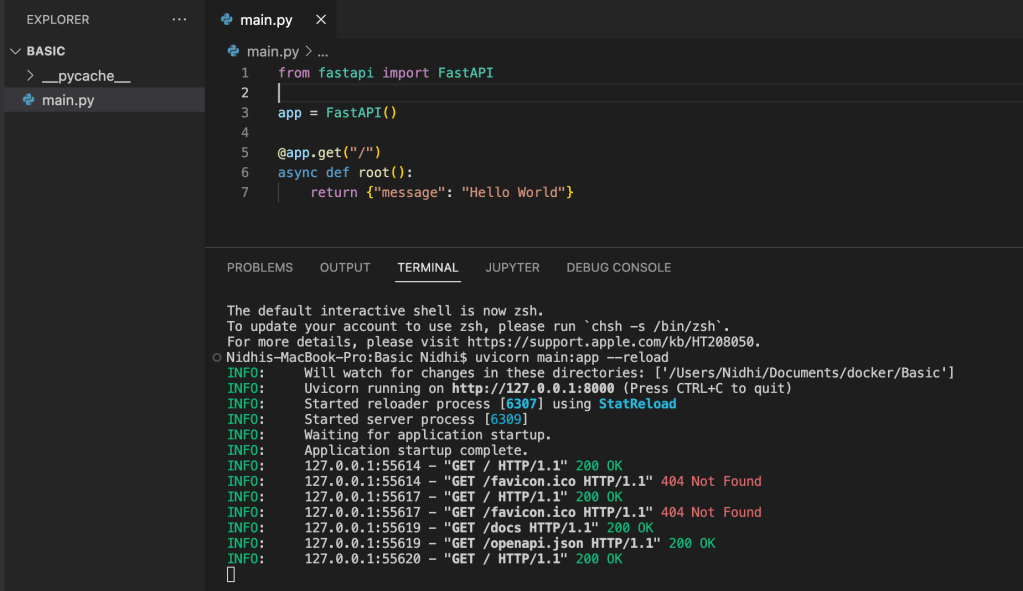Click the circle marker beside uvicorn command
Image resolution: width=1023 pixels, height=591 pixels.
217,358
